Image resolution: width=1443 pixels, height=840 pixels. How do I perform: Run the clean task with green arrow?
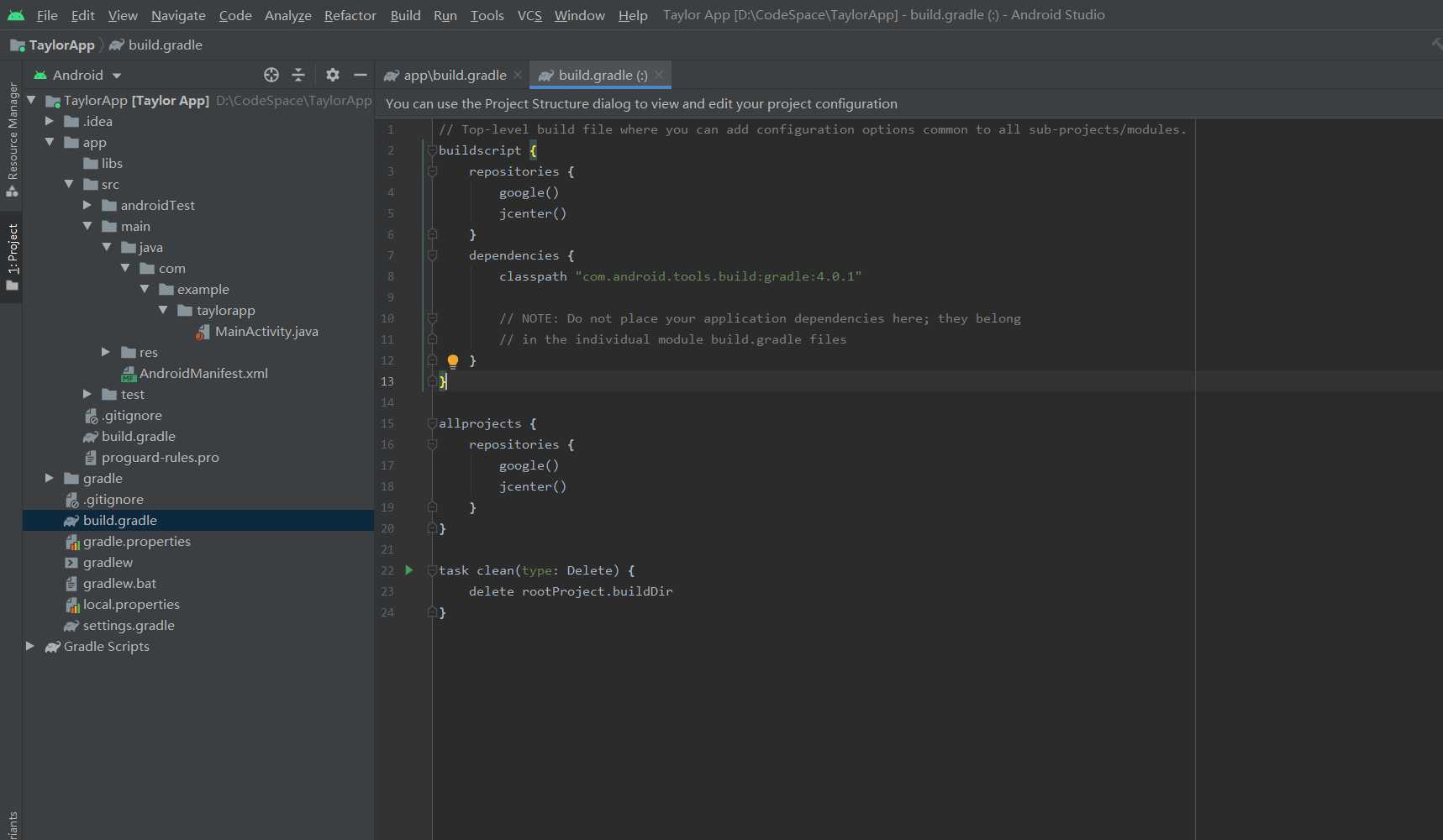(409, 570)
